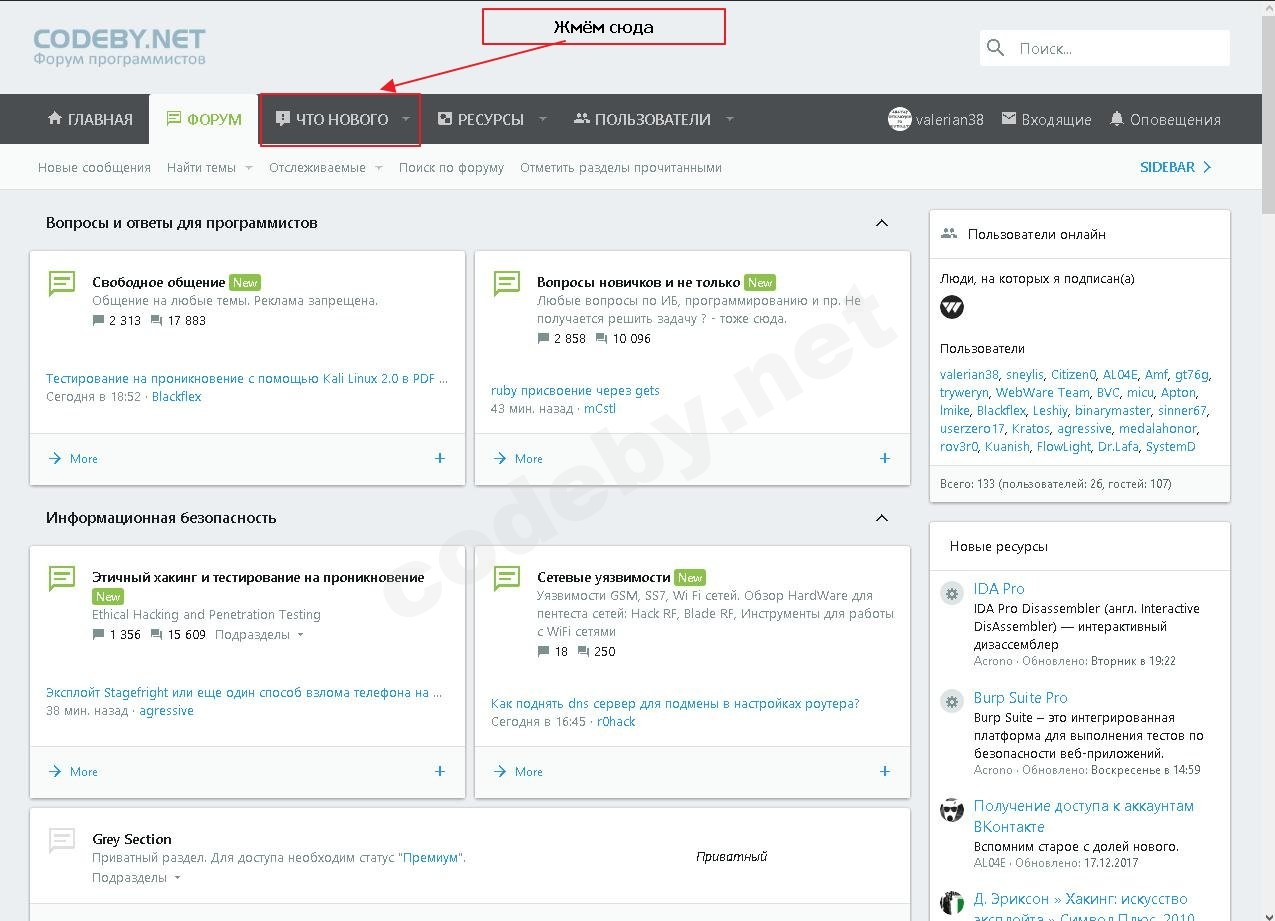Screen dimensions: 1275x921
Task: Click the followed user's round avatar
Action: coord(952,307)
